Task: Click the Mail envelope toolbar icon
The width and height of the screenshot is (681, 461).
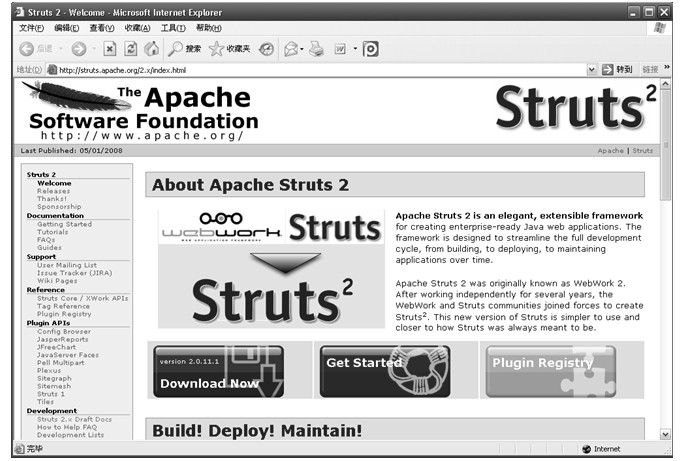Action: click(x=291, y=49)
